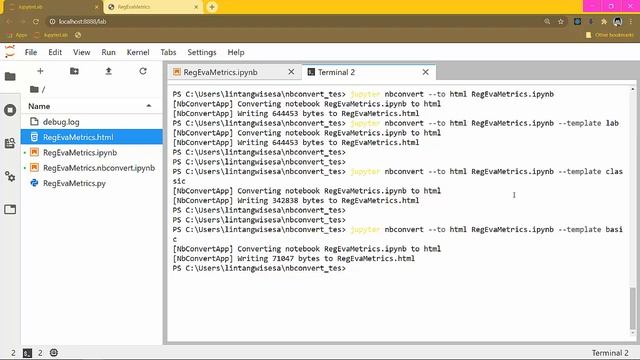Sort files by Name column header
This screenshot has width=640, height=360.
pyautogui.click(x=91, y=106)
